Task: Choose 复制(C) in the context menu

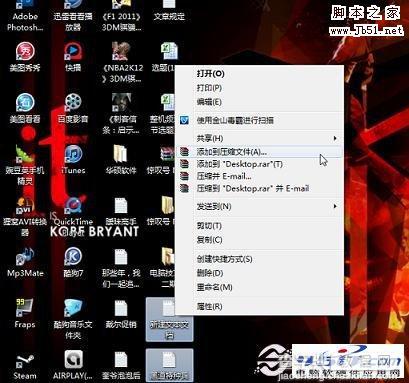Action: (x=259, y=240)
